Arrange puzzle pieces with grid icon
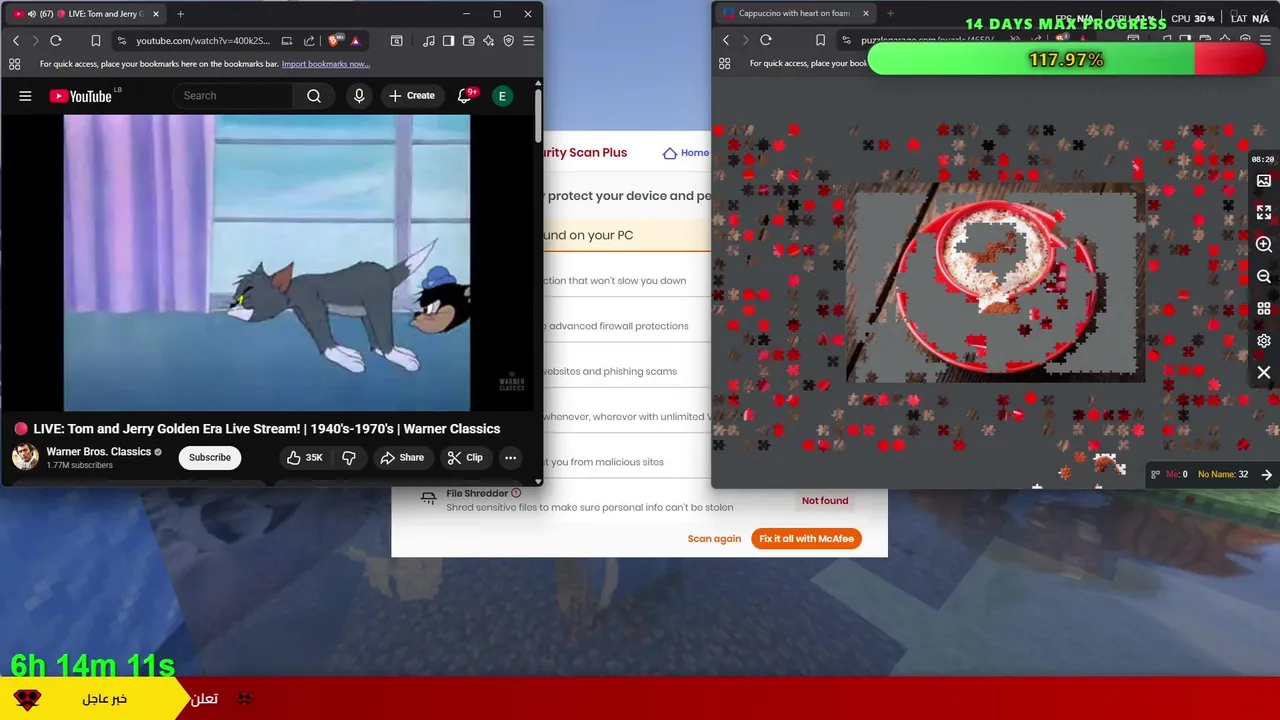This screenshot has height=720, width=1280. point(1264,309)
